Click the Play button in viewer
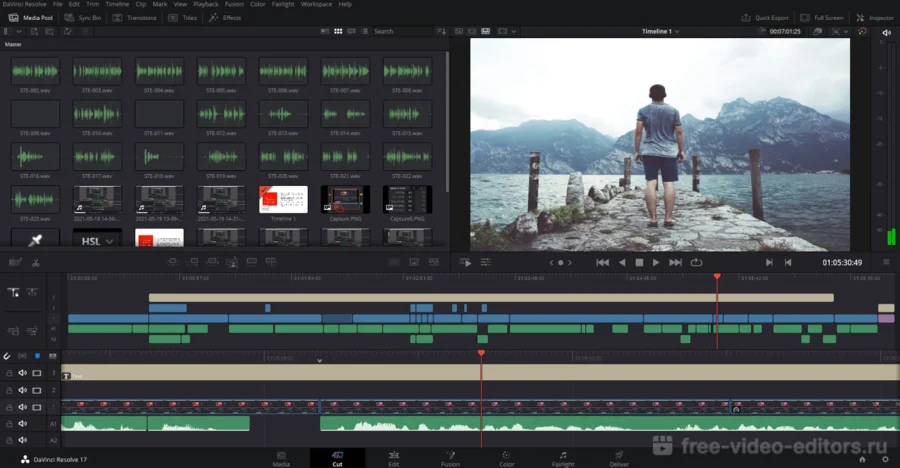900x468 pixels. pyautogui.click(x=655, y=262)
